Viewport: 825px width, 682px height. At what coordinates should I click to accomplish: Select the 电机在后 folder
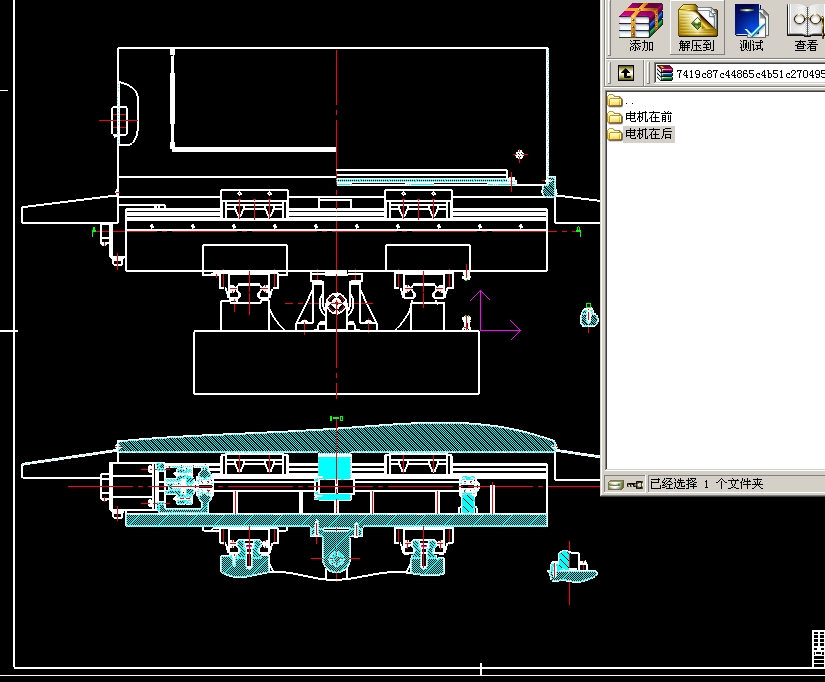[648, 134]
